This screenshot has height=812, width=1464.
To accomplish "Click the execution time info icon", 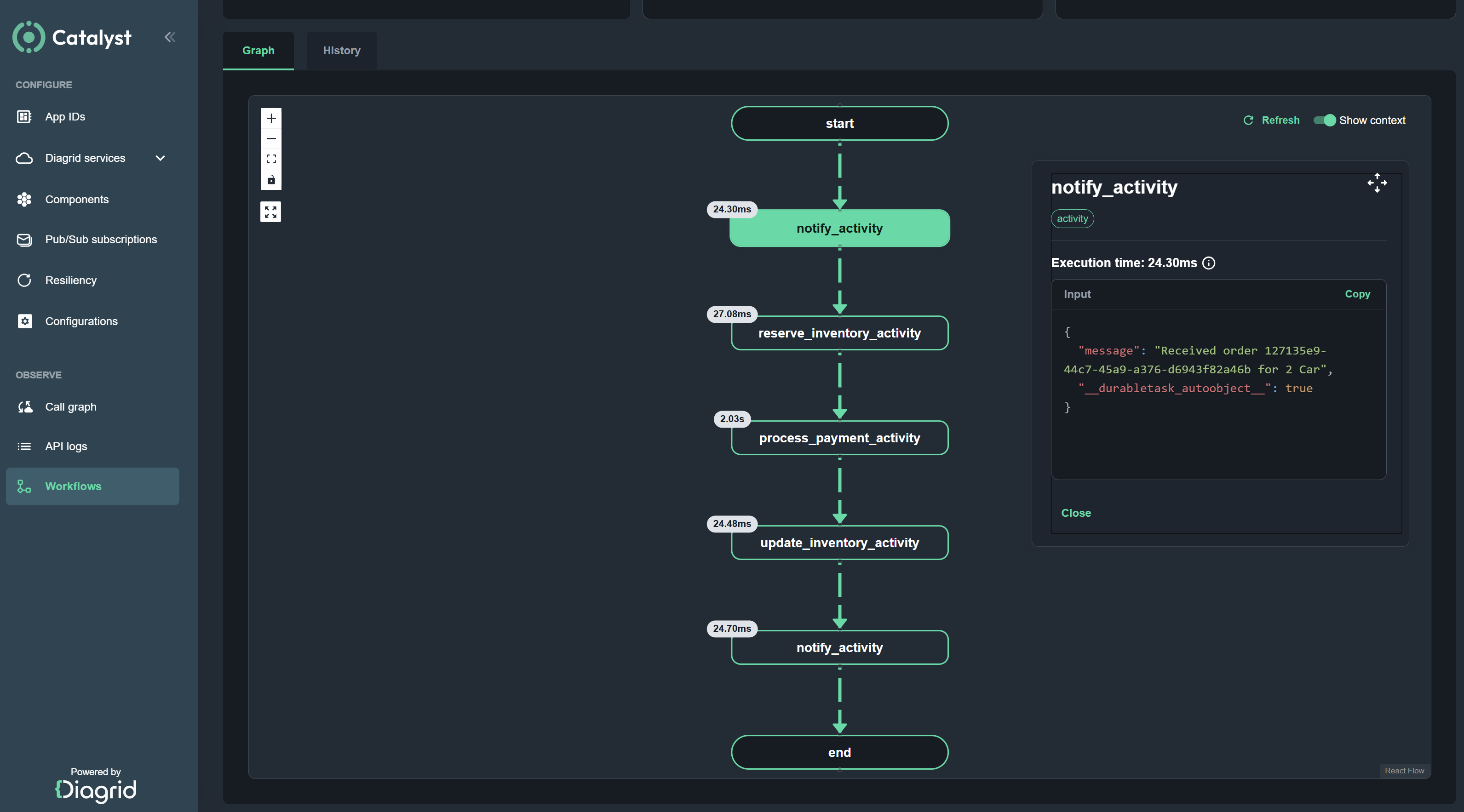I will [1209, 263].
